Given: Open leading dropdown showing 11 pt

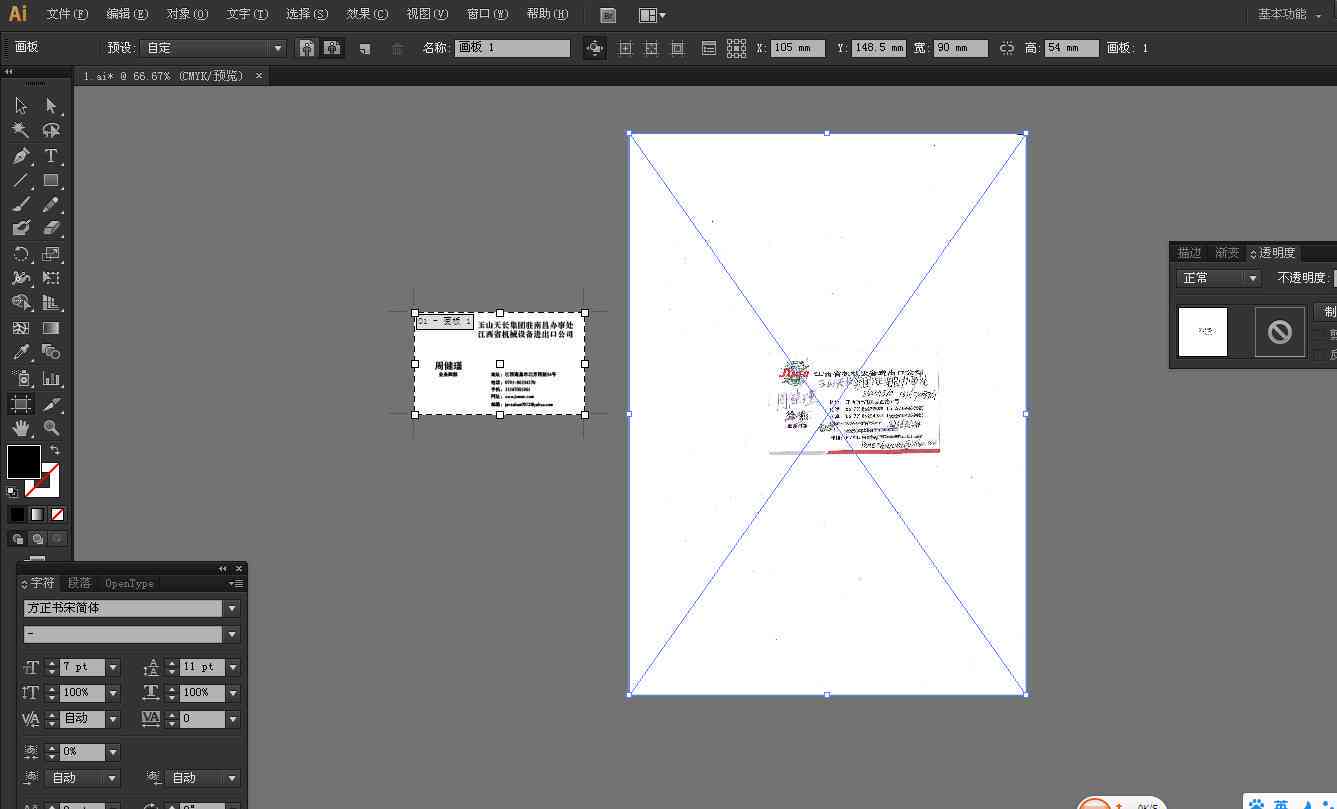Looking at the screenshot, I should pos(233,667).
